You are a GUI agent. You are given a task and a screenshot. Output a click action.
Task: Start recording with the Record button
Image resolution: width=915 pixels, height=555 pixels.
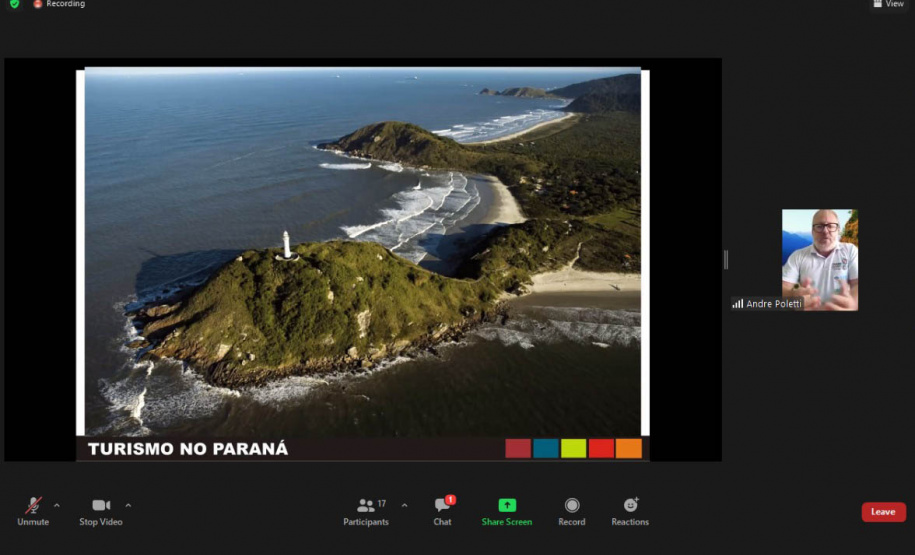coord(571,511)
